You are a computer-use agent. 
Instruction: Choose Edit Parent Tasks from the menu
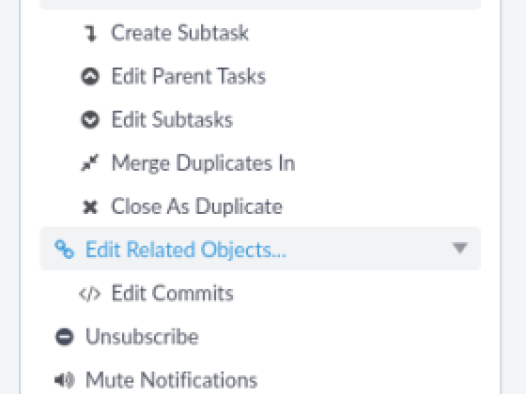(x=189, y=76)
